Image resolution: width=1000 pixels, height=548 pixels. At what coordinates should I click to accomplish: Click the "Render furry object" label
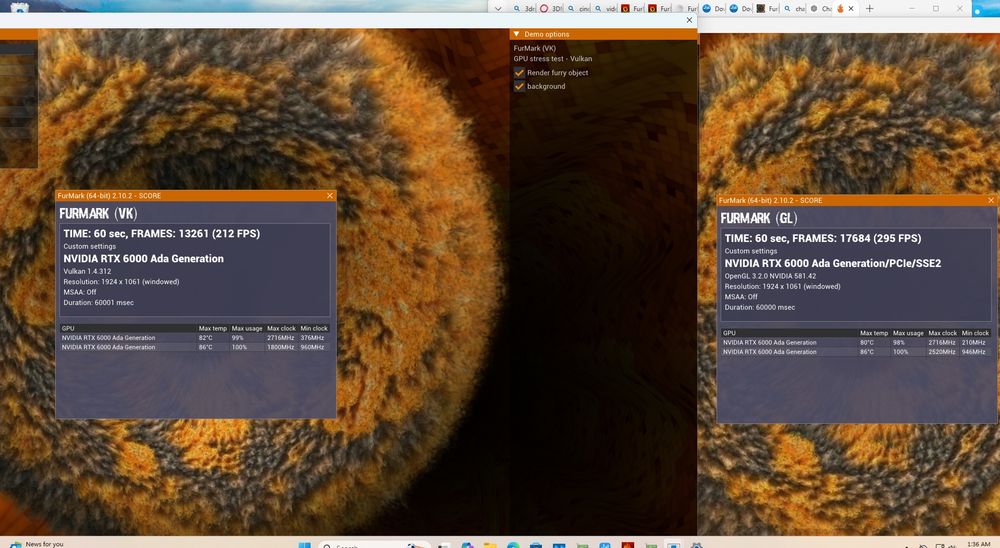click(557, 73)
